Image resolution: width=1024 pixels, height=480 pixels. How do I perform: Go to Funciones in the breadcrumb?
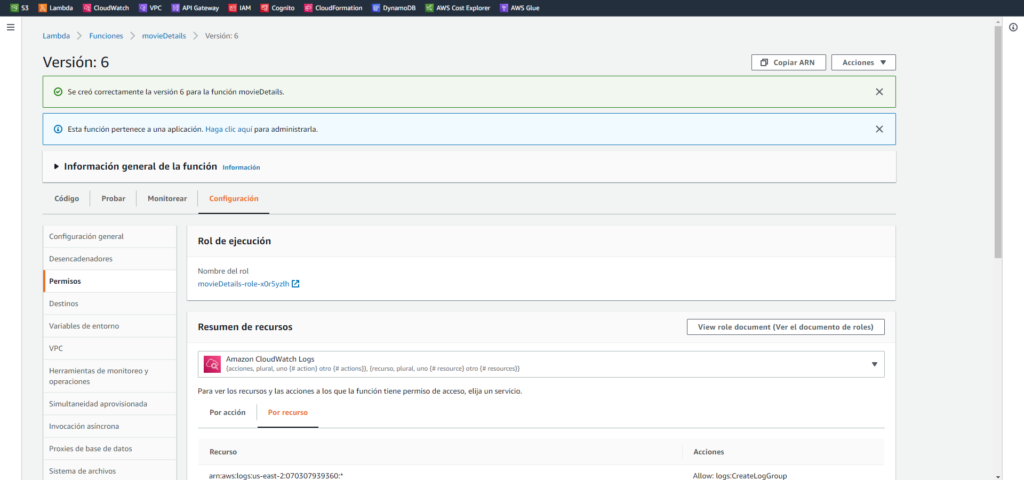(x=106, y=36)
